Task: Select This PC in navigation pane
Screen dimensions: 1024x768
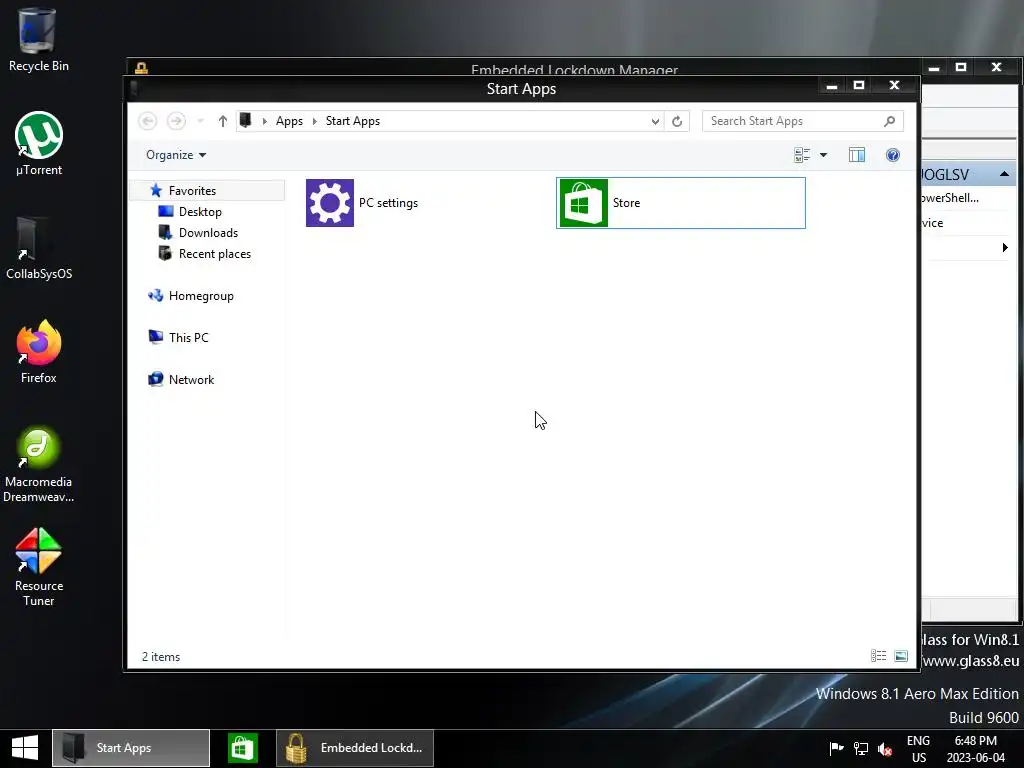Action: 189,338
